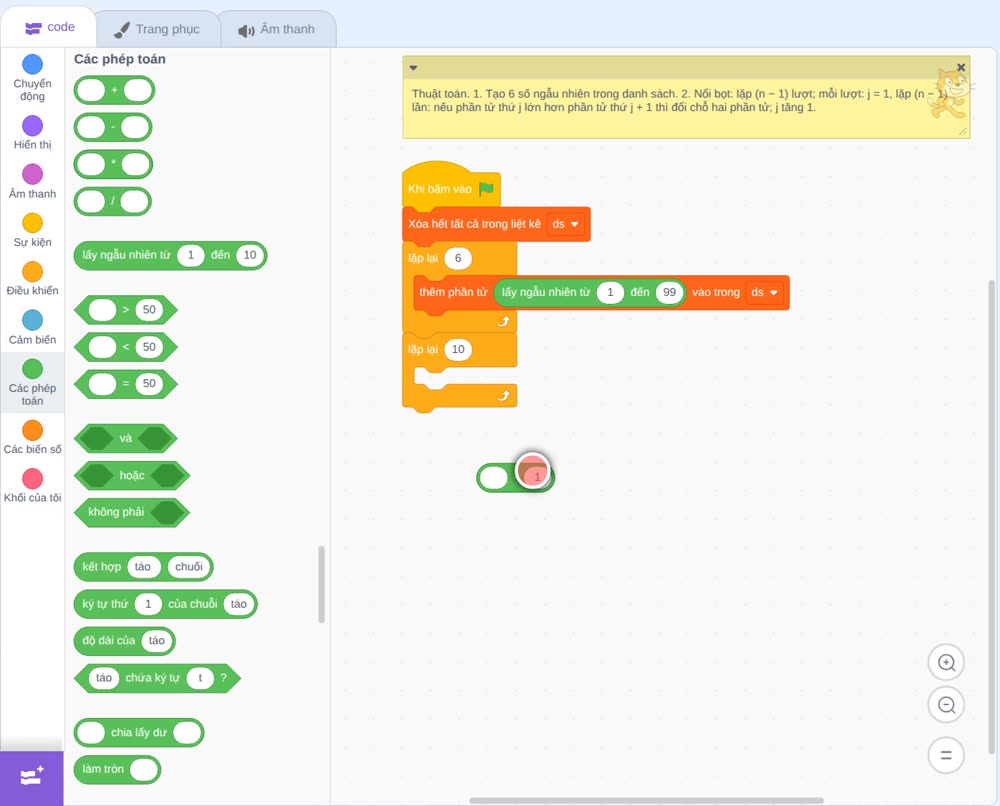Switch to the Âm thanh tab
Screen dimensions: 1000x806
pos(277,29)
